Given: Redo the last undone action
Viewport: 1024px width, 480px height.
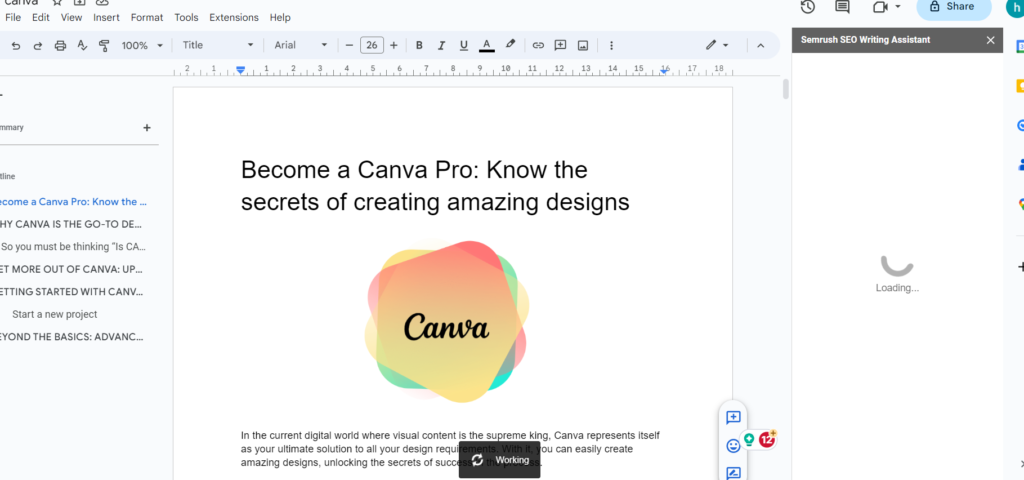Looking at the screenshot, I should [x=38, y=45].
